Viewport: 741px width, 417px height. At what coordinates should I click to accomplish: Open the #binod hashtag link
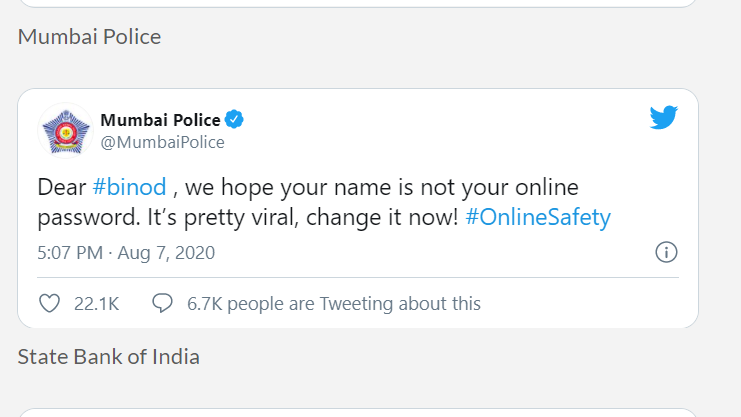(x=129, y=187)
